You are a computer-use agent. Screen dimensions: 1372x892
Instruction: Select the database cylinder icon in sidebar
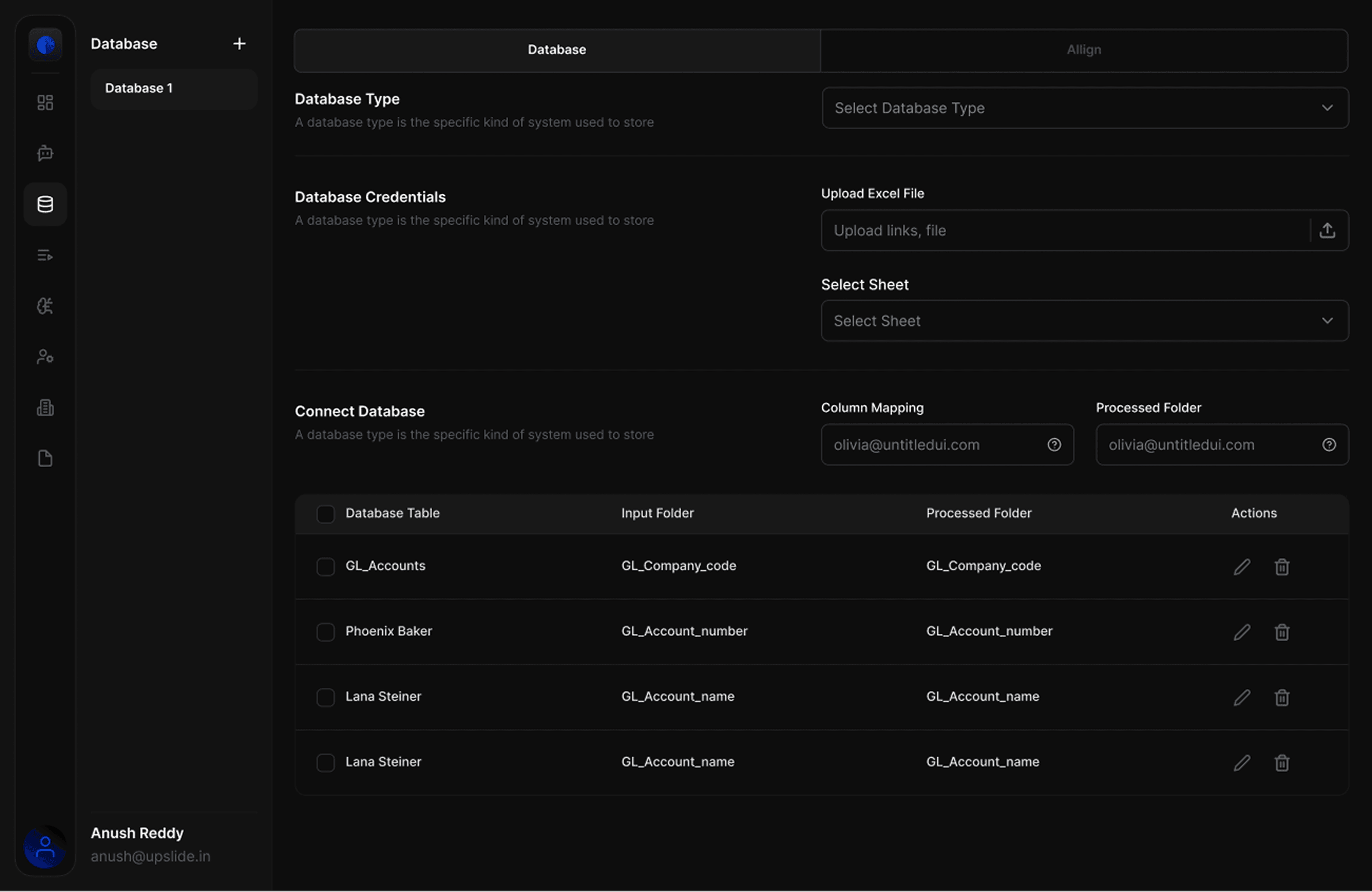[x=45, y=204]
